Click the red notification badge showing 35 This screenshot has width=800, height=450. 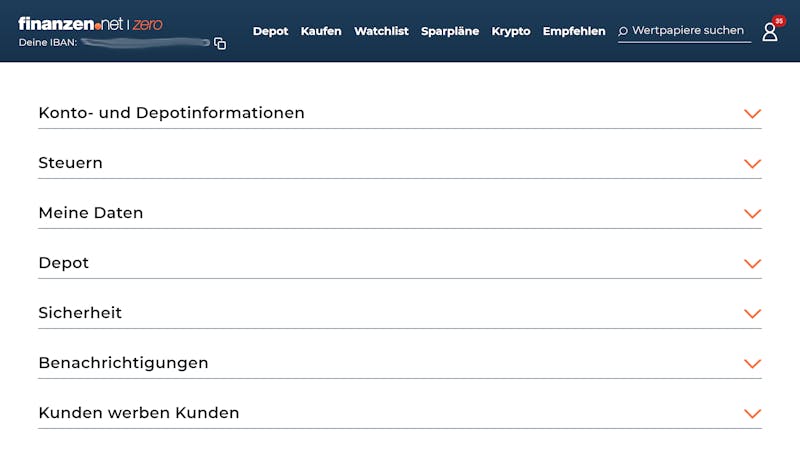779,21
